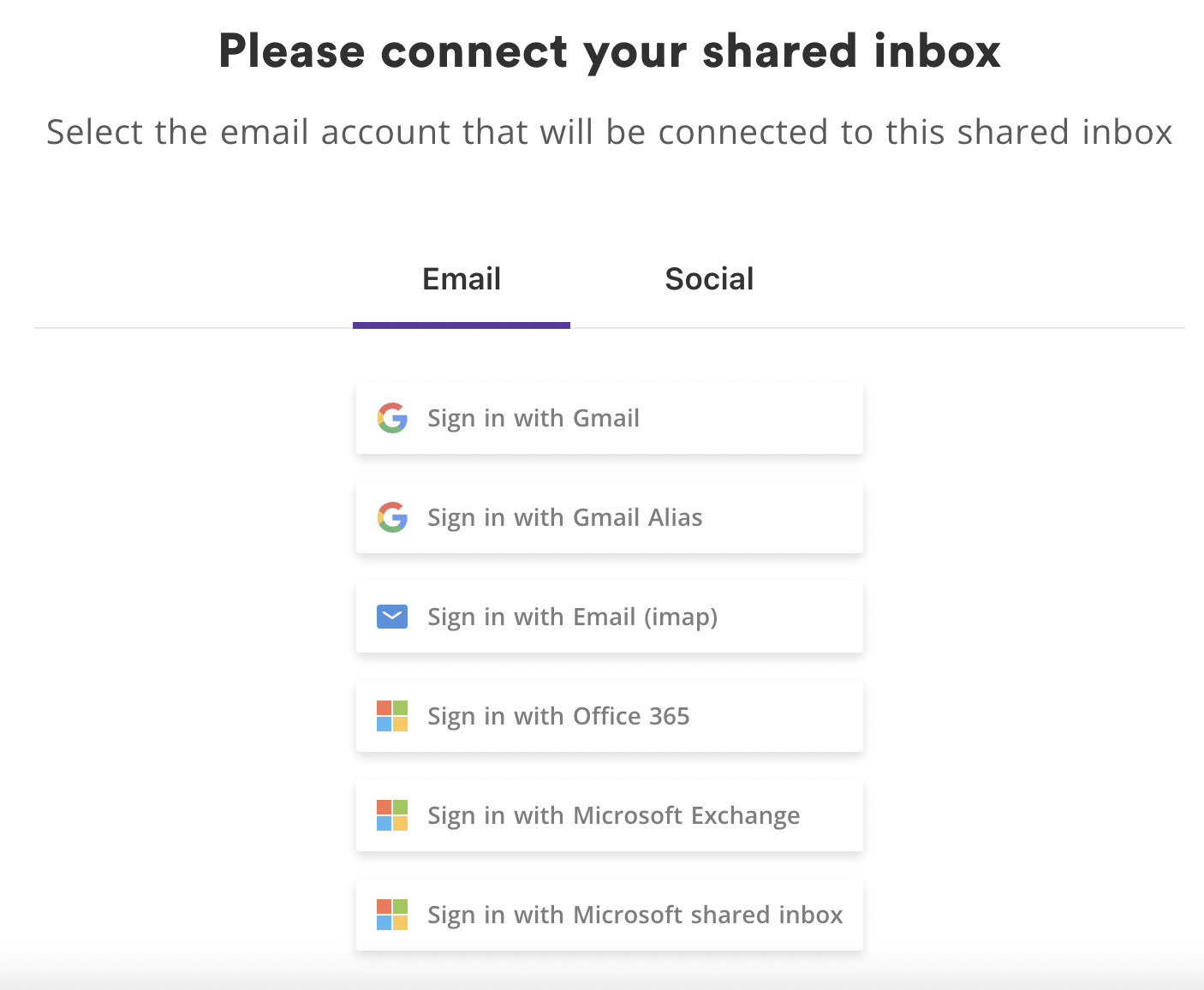Click the '(imap)' text in the Email option

pos(681,617)
